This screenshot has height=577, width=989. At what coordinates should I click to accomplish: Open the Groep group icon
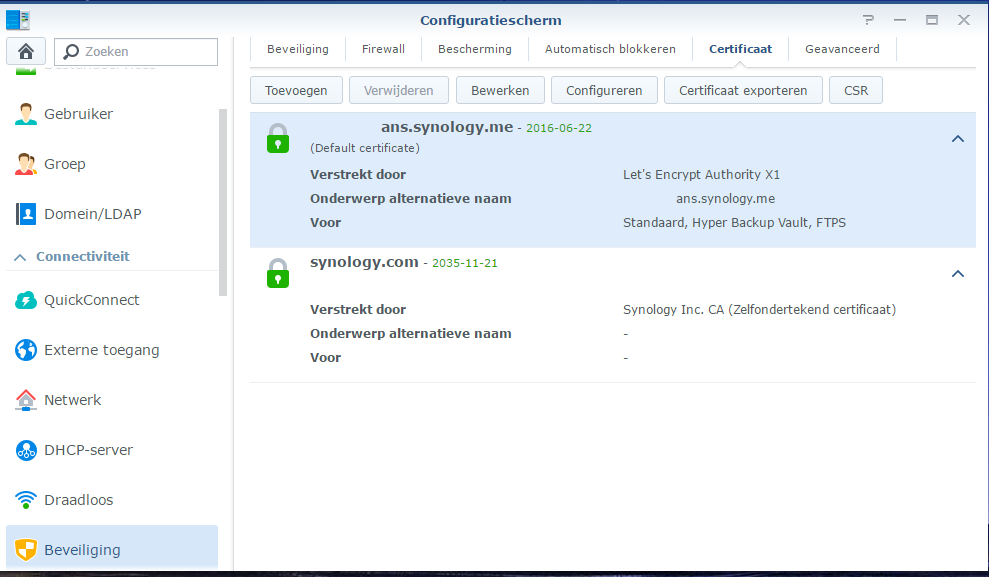pyautogui.click(x=26, y=164)
